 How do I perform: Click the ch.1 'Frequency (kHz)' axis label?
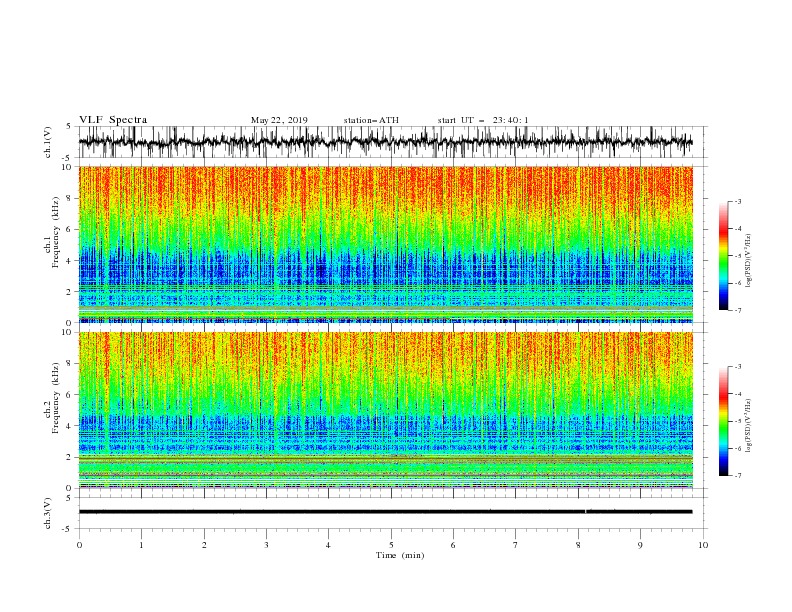click(56, 232)
